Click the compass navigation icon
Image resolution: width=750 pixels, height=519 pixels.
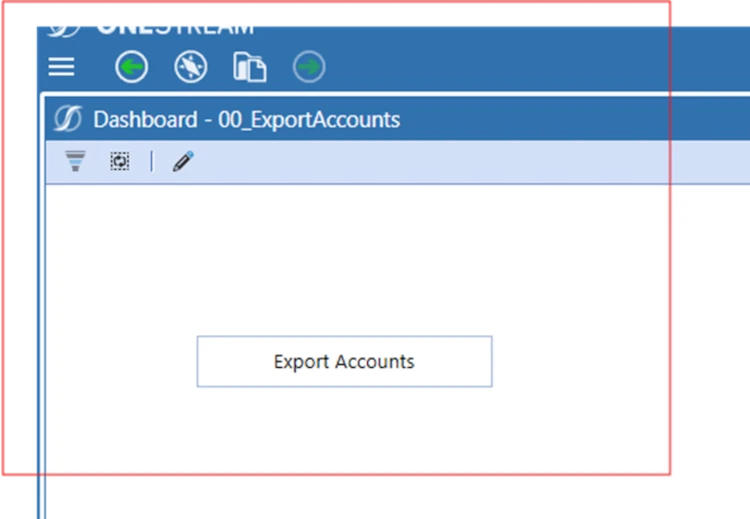click(190, 67)
